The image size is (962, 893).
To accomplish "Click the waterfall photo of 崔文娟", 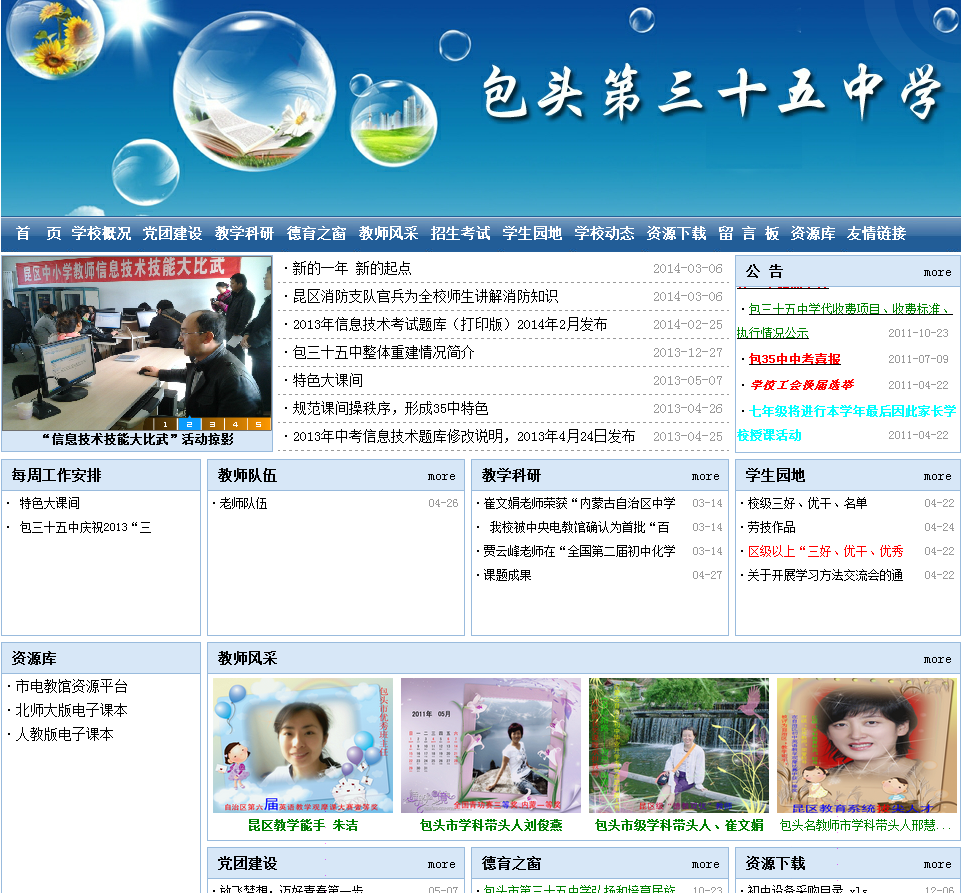I will point(679,745).
